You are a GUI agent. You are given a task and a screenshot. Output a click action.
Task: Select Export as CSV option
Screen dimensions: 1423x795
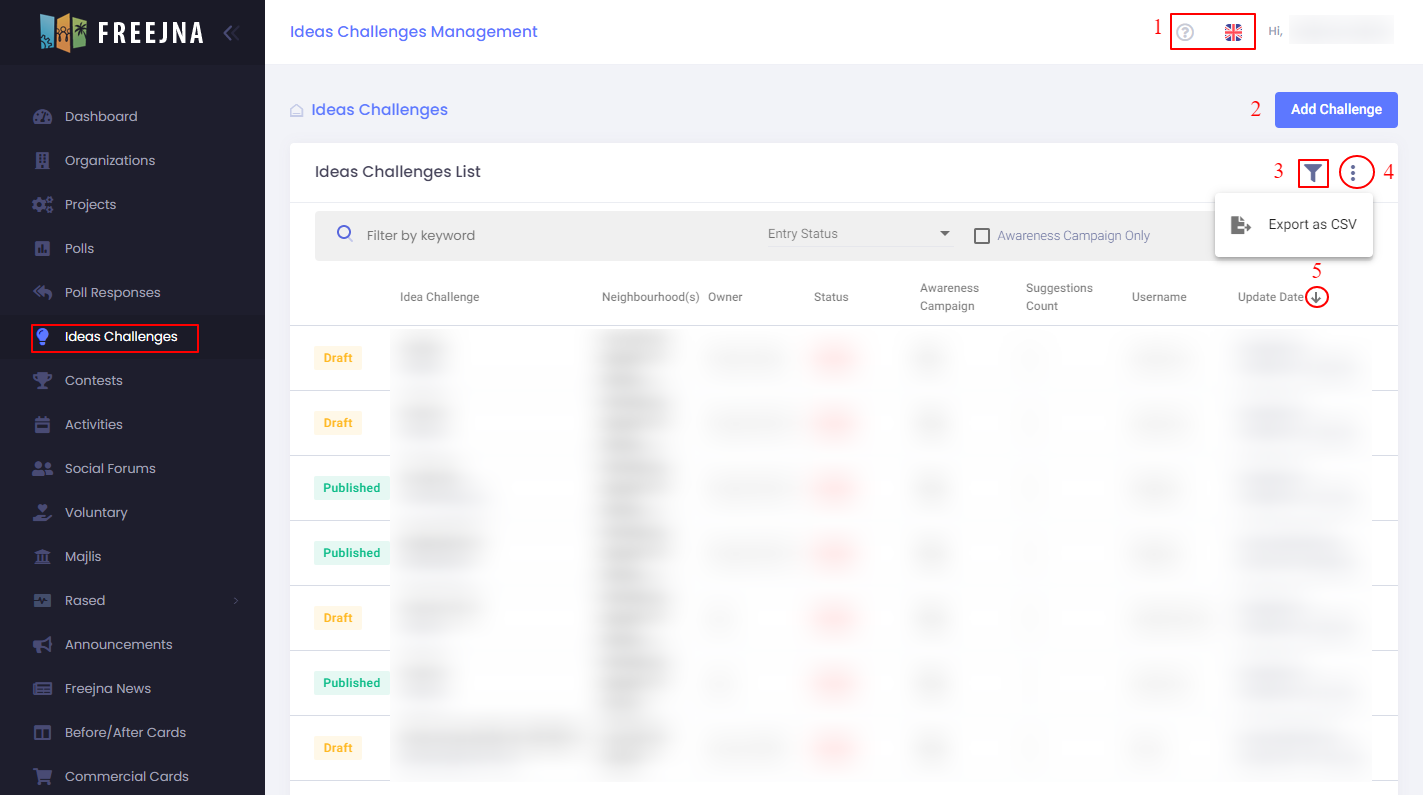tap(1294, 225)
